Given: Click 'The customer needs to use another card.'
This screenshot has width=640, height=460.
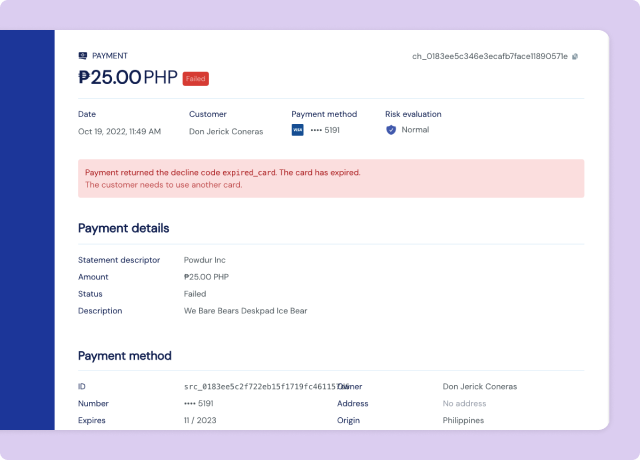Looking at the screenshot, I should pyautogui.click(x=164, y=185).
